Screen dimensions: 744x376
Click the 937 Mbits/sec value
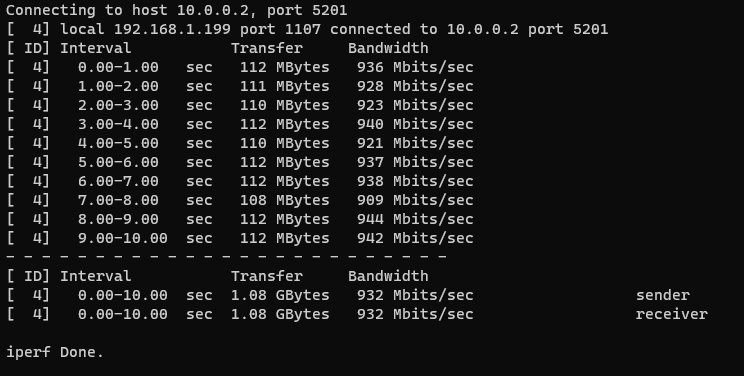click(x=415, y=162)
